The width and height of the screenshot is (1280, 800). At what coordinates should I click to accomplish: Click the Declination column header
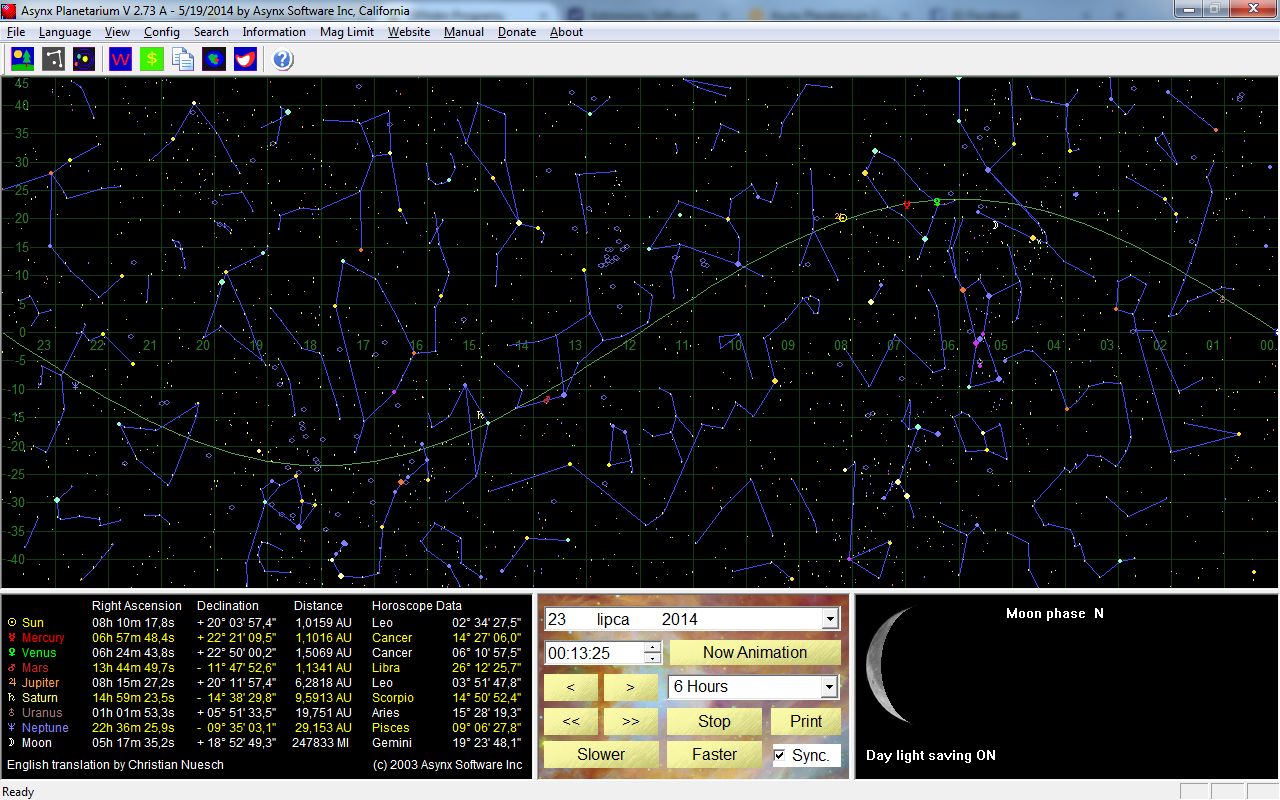pos(228,606)
